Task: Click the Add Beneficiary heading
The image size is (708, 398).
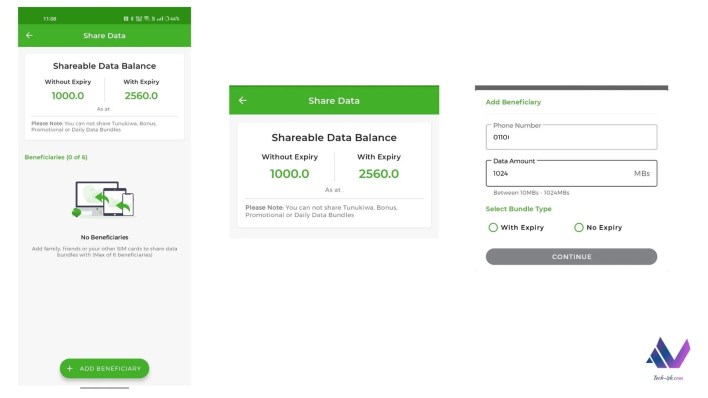Action: coord(513,102)
